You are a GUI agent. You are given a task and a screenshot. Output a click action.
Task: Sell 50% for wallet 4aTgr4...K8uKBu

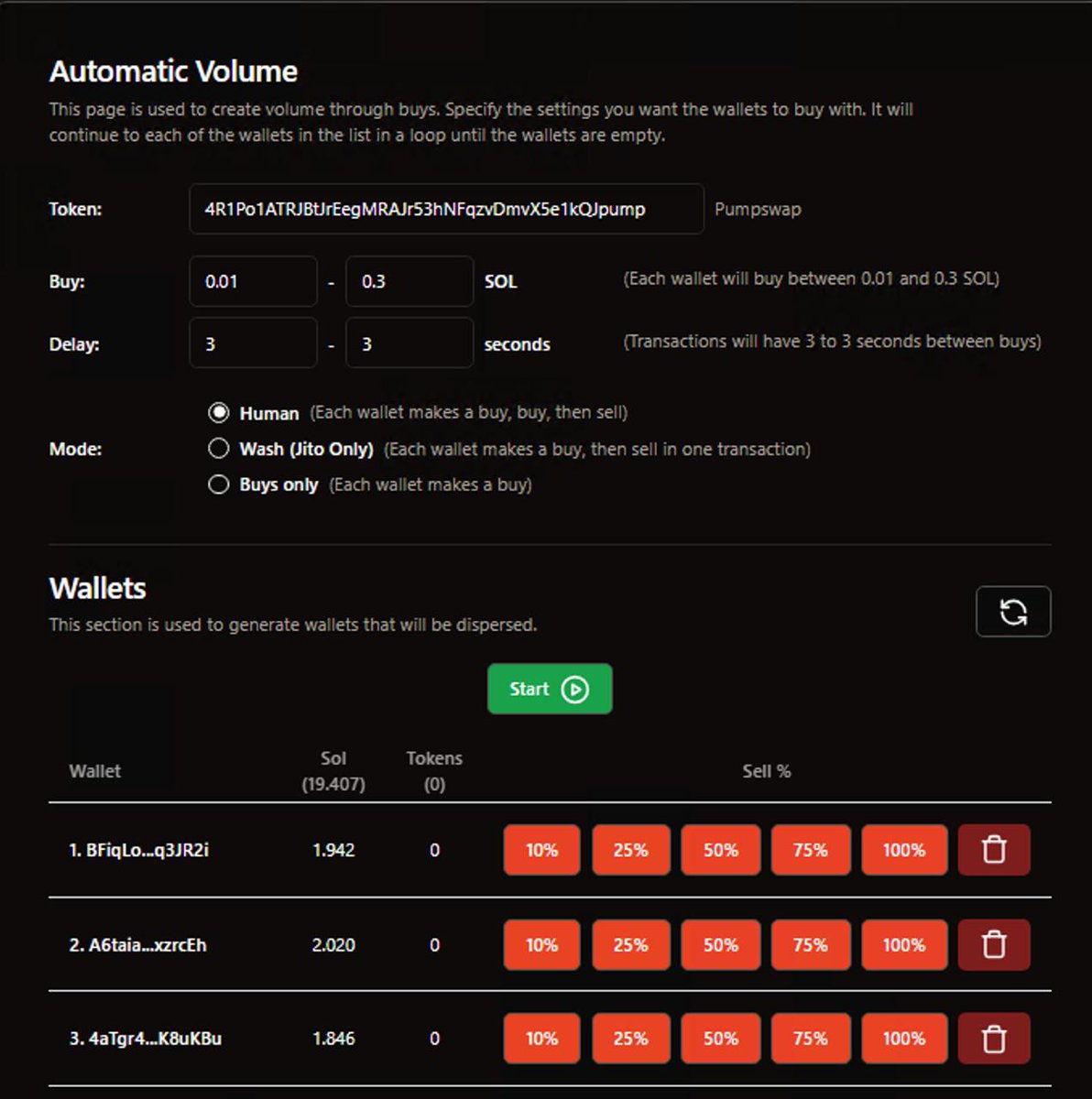[x=721, y=1039]
